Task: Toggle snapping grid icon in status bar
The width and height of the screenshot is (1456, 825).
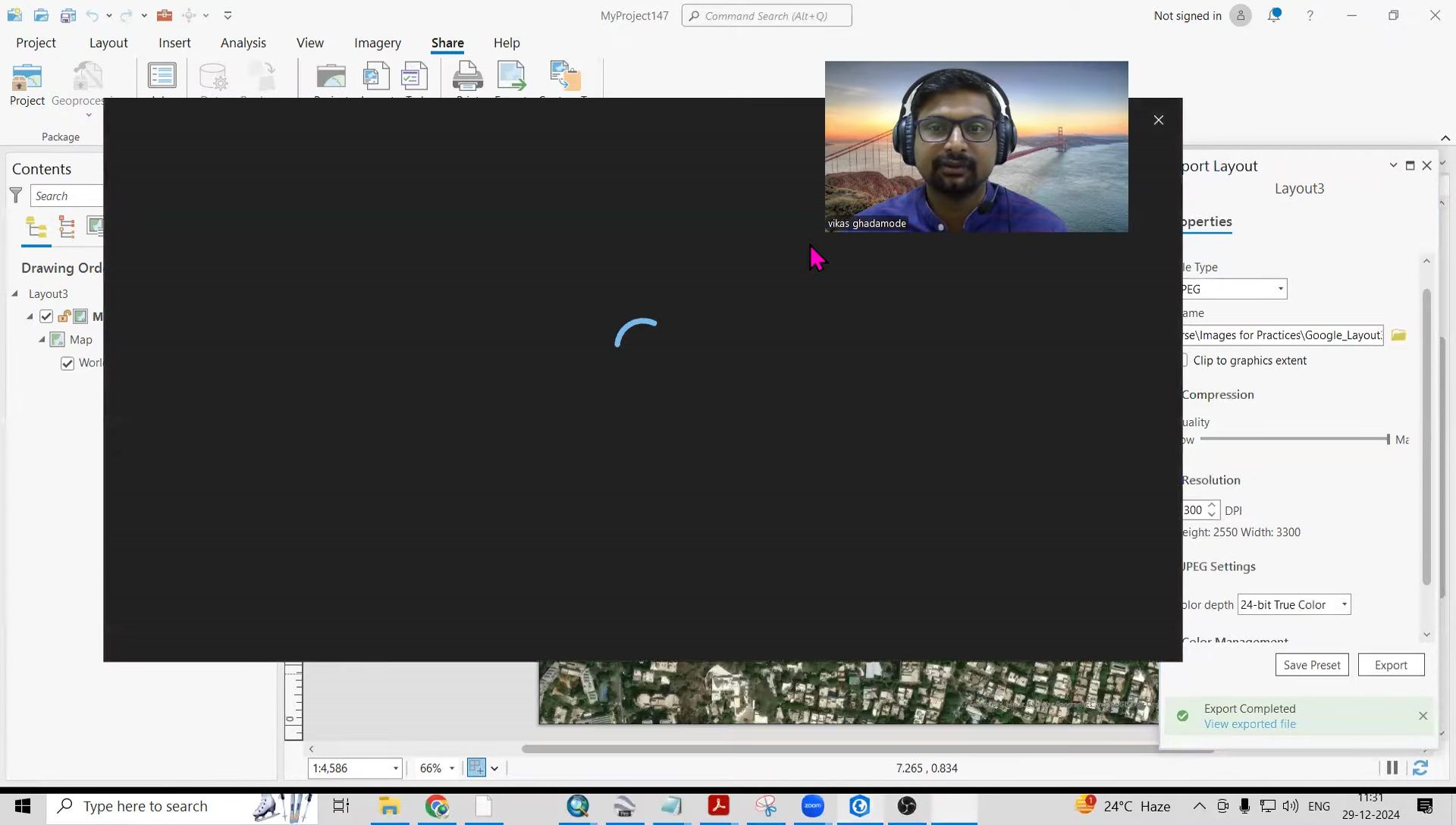Action: pyautogui.click(x=476, y=768)
